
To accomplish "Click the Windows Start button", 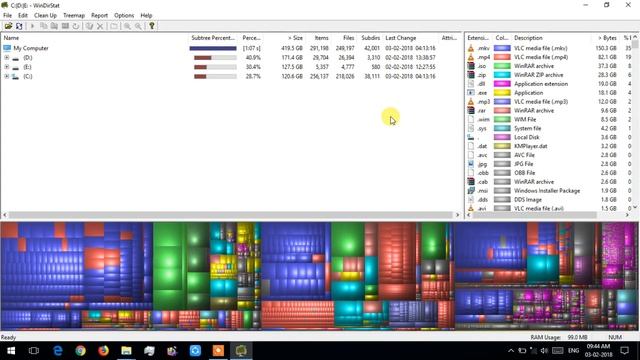I will click(11, 351).
